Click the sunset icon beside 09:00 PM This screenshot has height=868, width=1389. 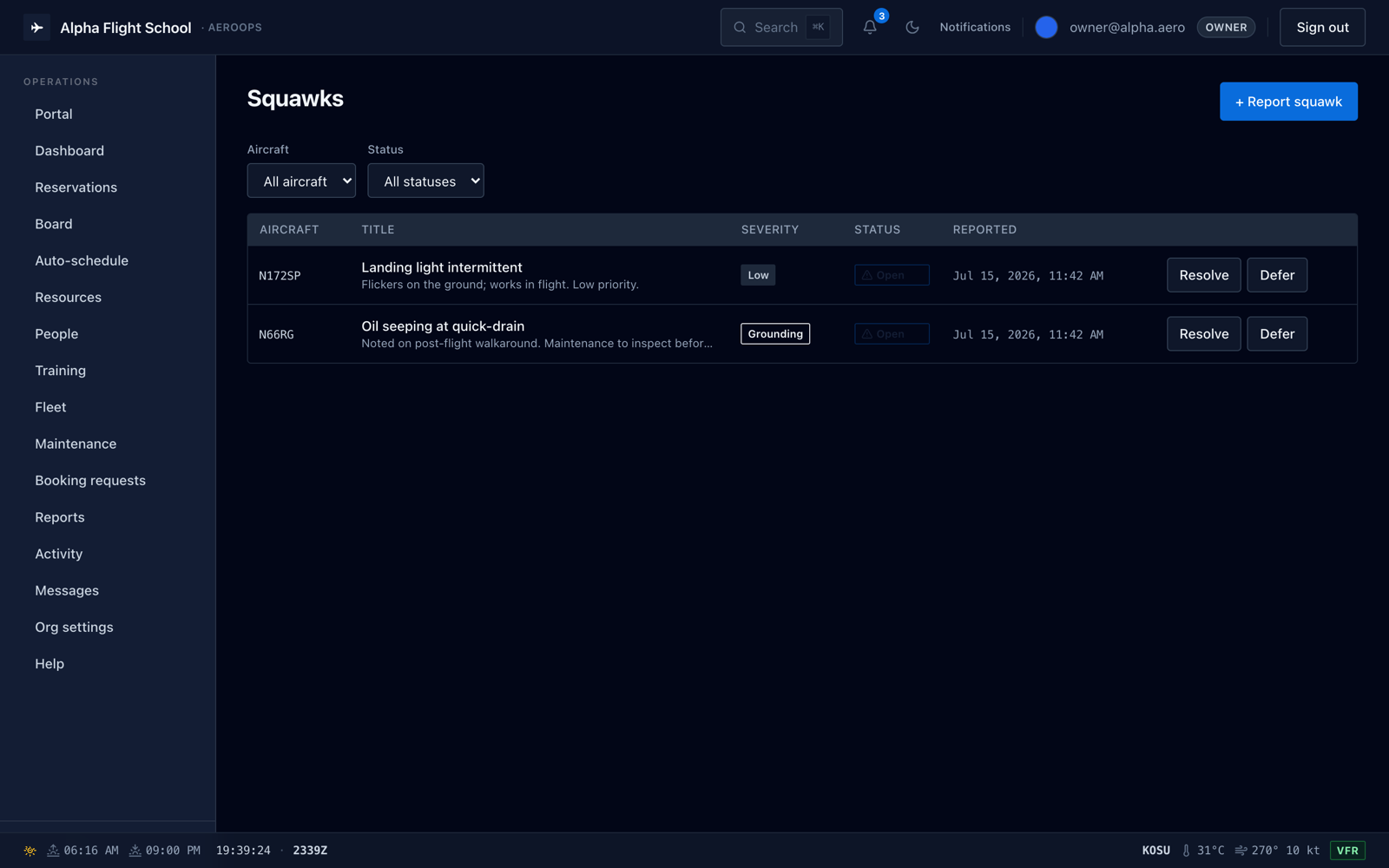135,851
